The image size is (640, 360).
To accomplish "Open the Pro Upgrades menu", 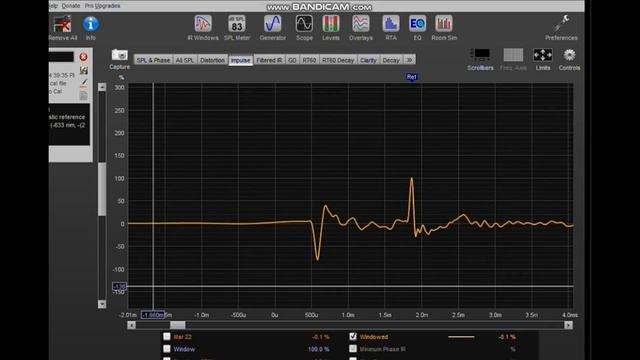I will click(102, 6).
